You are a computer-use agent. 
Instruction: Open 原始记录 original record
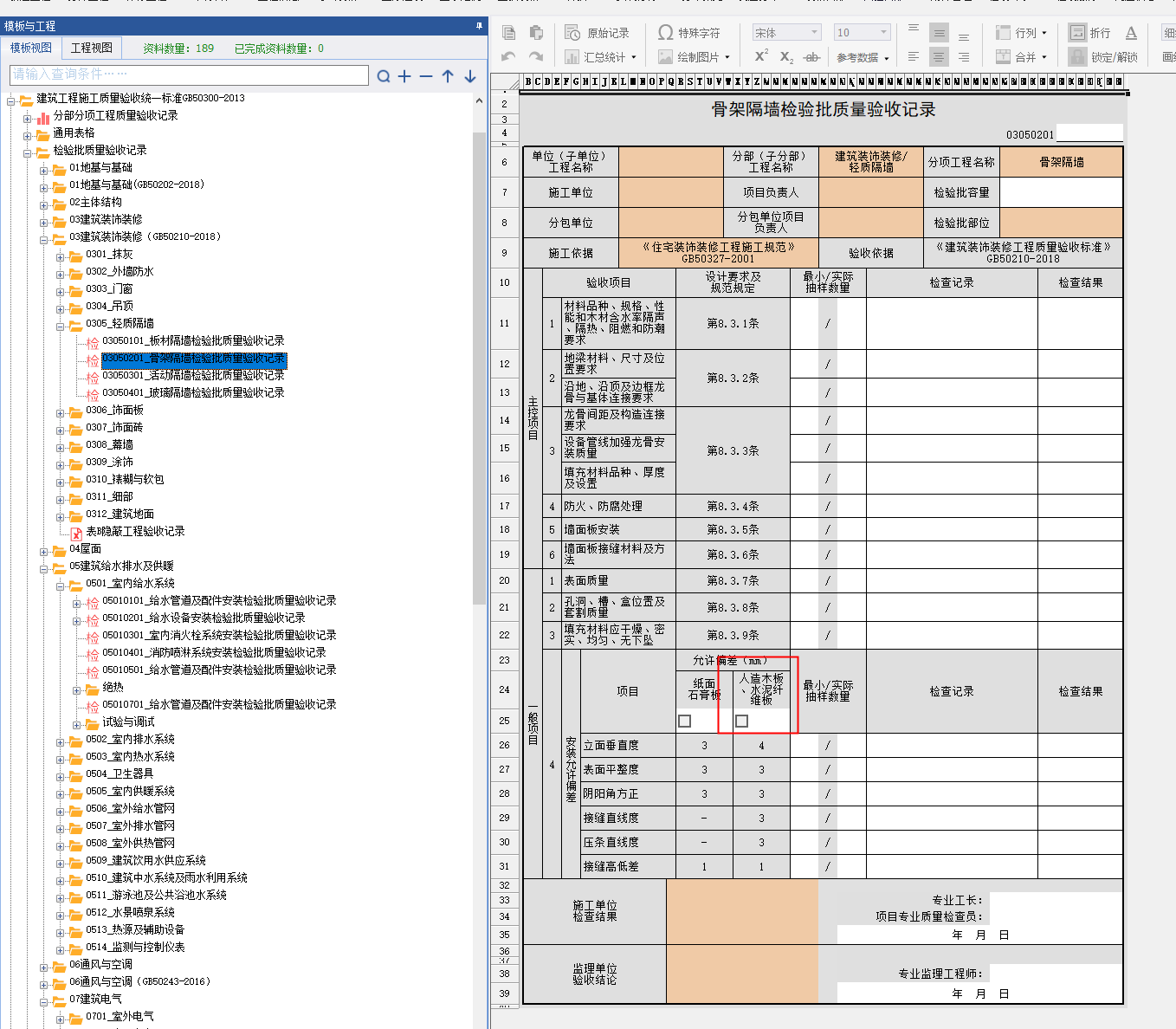click(598, 33)
